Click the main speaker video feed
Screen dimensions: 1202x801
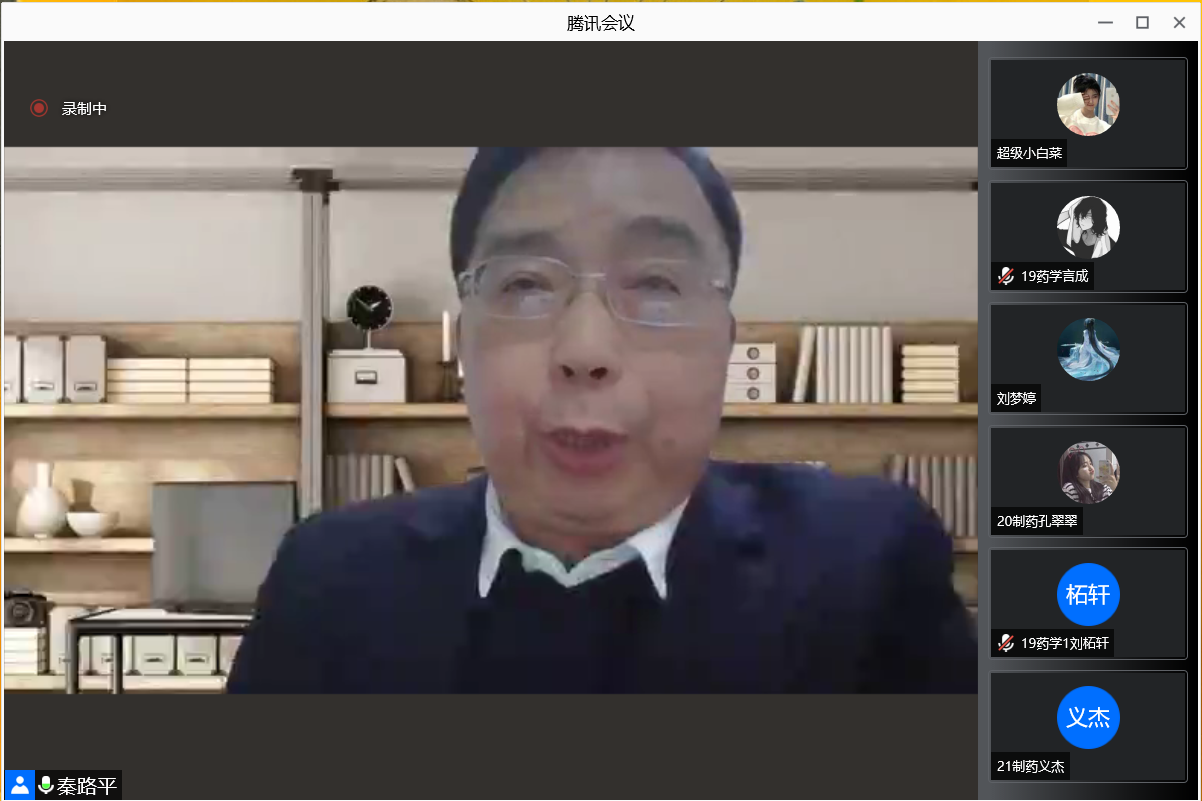[x=490, y=420]
